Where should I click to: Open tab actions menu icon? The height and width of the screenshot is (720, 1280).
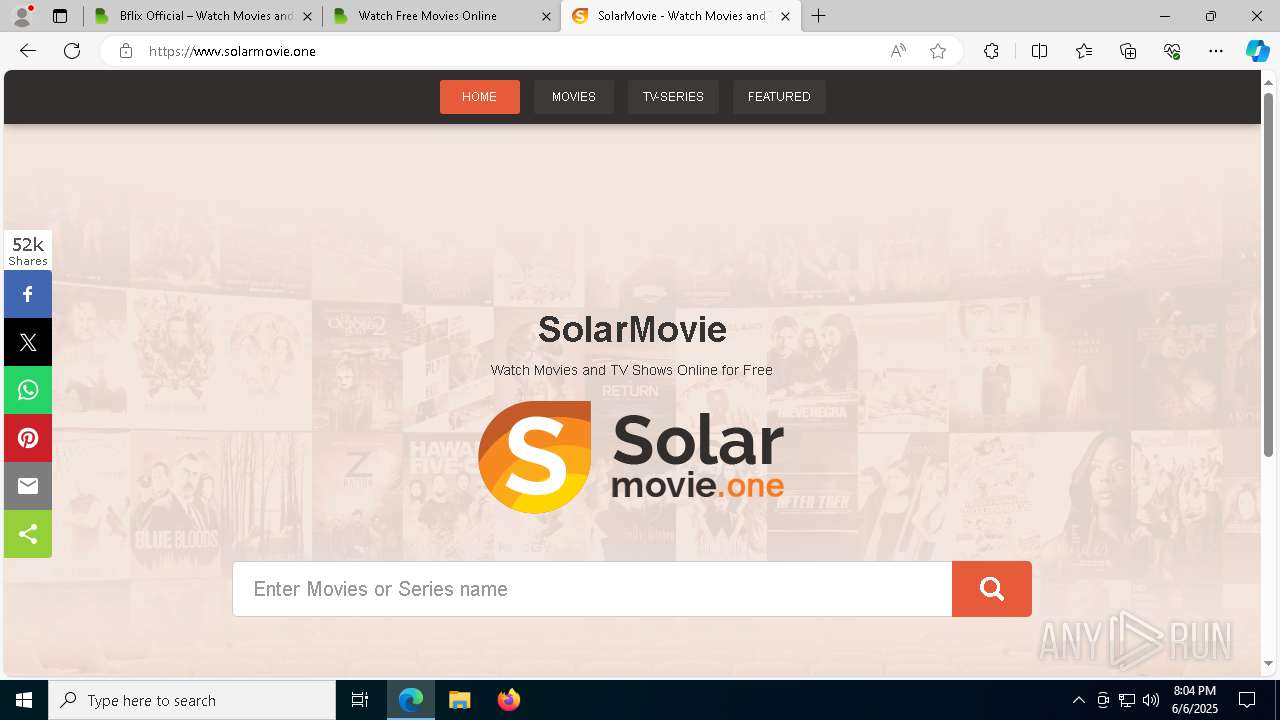tap(60, 16)
